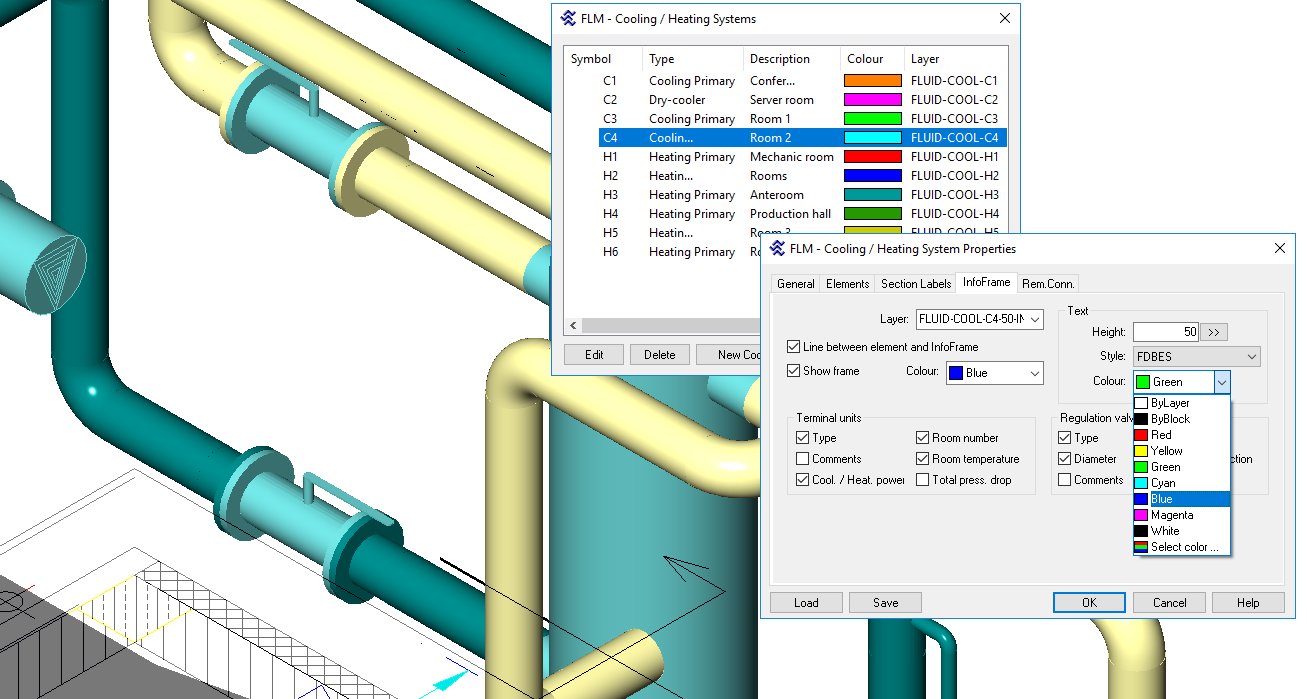The width and height of the screenshot is (1307, 699).
Task: Toggle the Room temperature checkbox
Action: [923, 459]
